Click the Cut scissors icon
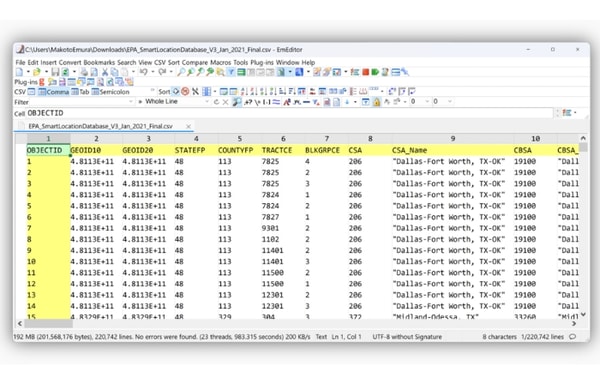600x384 pixels. click(x=105, y=72)
